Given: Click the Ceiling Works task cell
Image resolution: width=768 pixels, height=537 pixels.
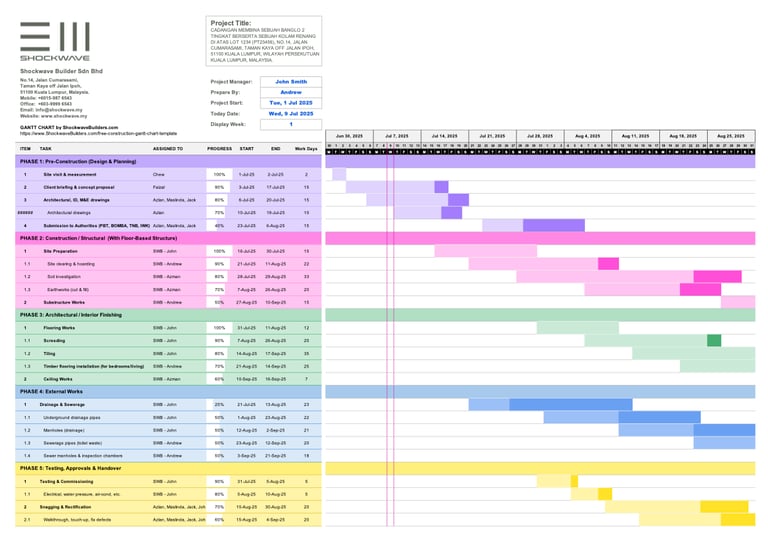Looking at the screenshot, I should point(57,379).
